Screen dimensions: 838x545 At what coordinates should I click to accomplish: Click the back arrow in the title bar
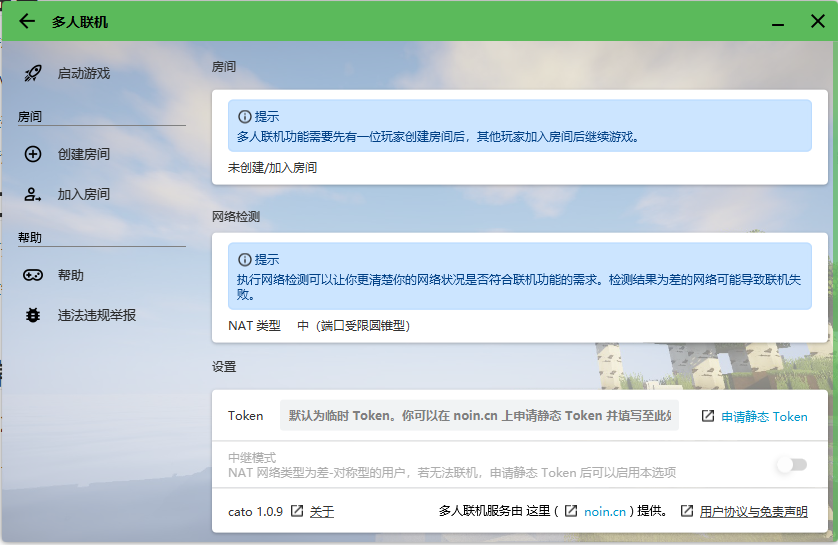(27, 21)
